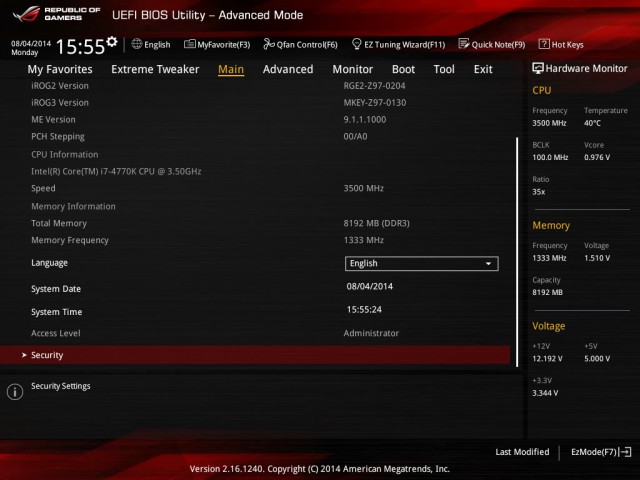The image size is (640, 480).
Task: Launch EZ Tuning Wizard bulb icon
Action: pyautogui.click(x=356, y=44)
